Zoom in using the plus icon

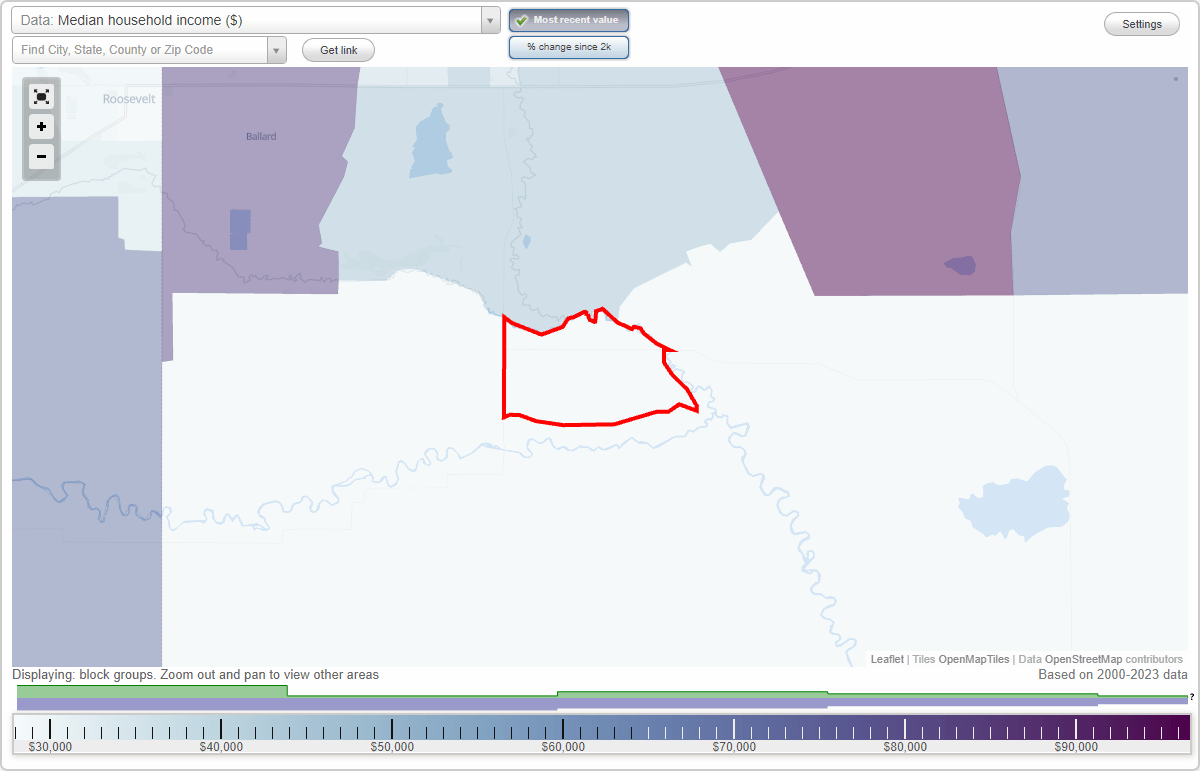click(41, 127)
